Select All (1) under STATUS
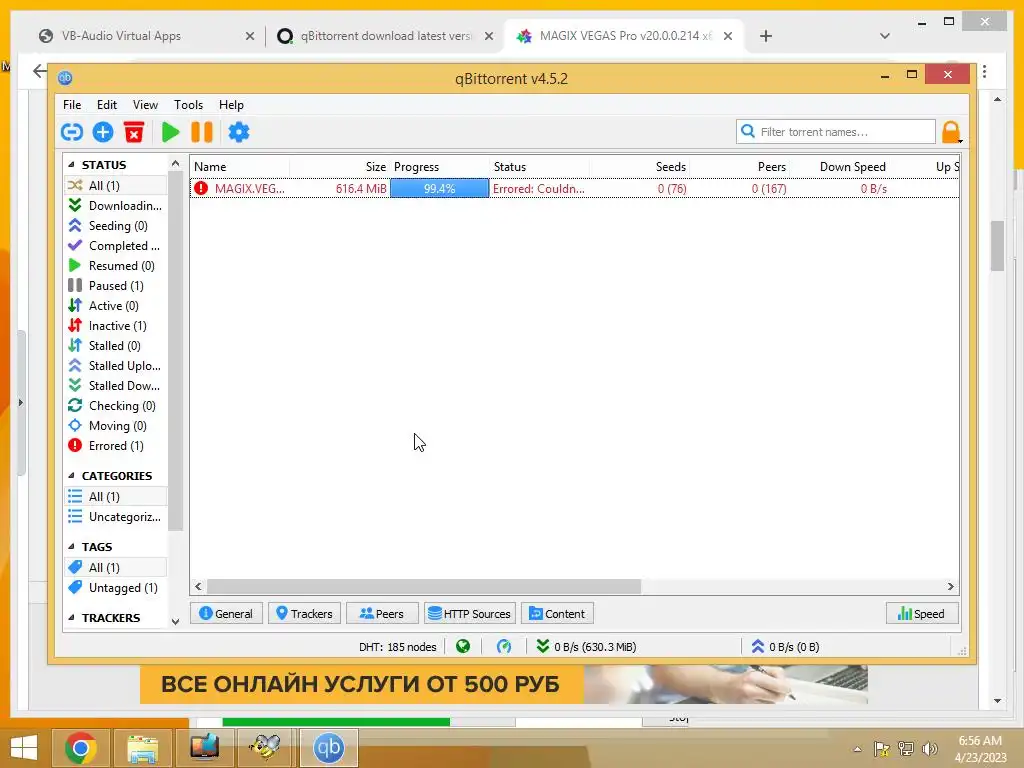The image size is (1024, 768). click(116, 185)
